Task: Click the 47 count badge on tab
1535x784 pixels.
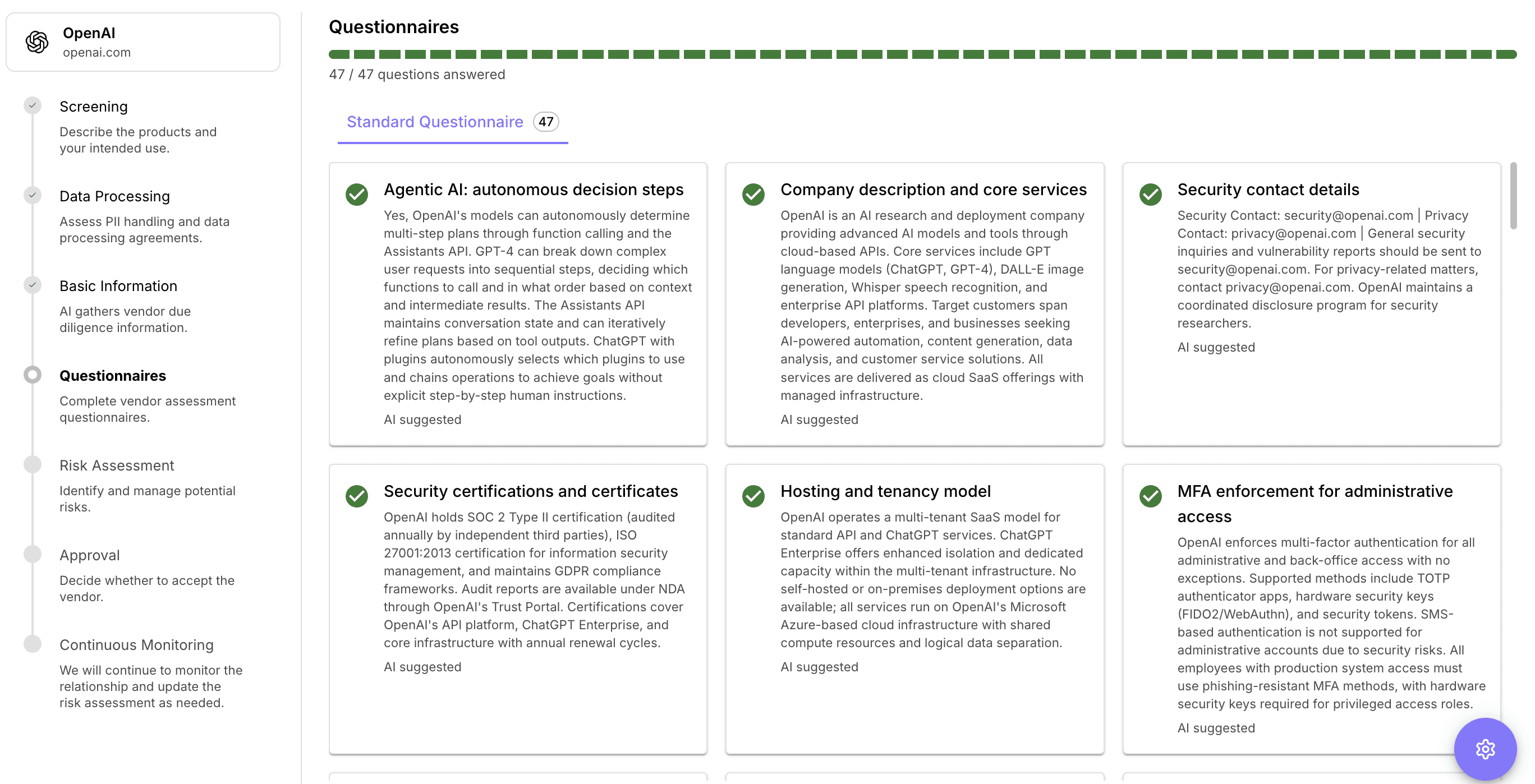Action: (x=545, y=122)
